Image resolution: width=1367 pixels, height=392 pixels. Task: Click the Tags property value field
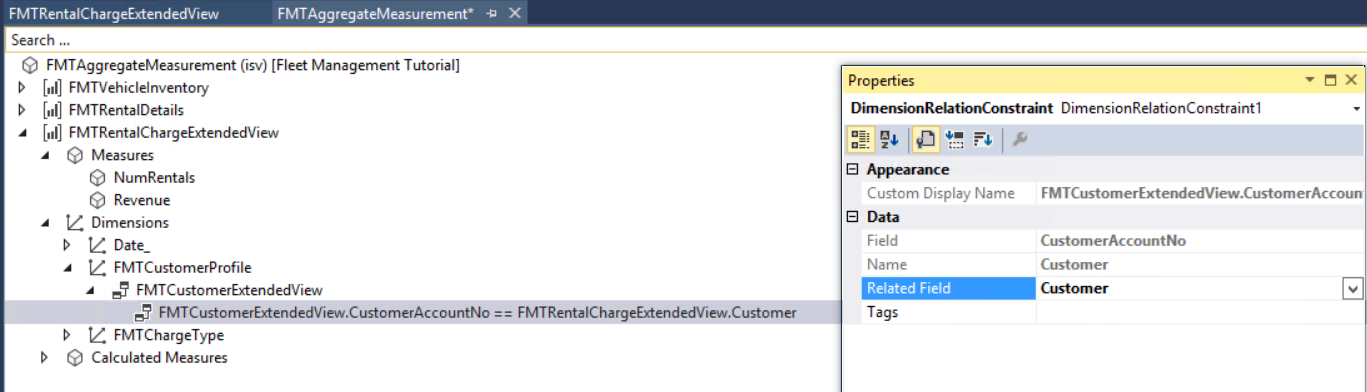(x=1200, y=312)
